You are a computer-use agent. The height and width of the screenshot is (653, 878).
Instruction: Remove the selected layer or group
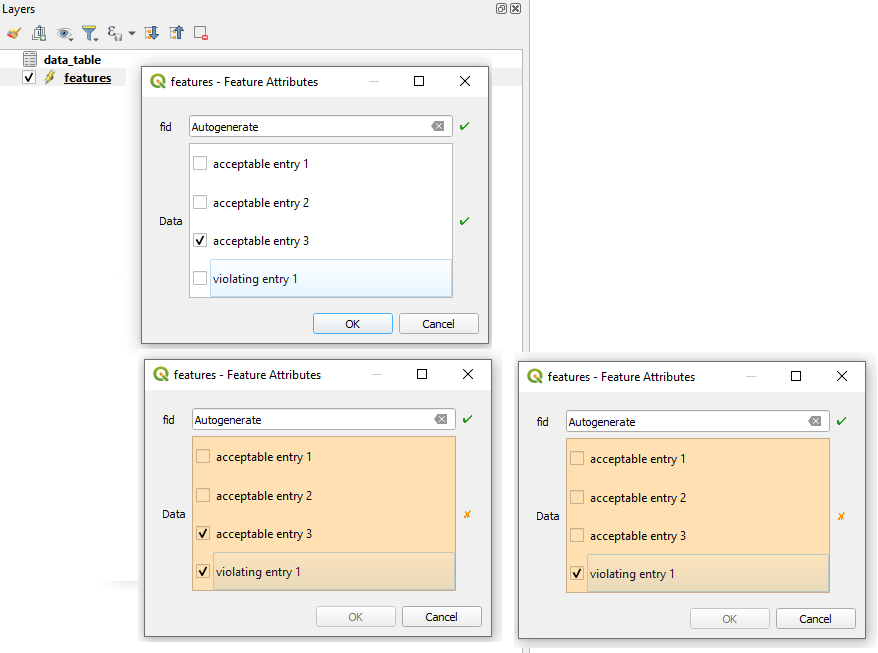pos(201,32)
